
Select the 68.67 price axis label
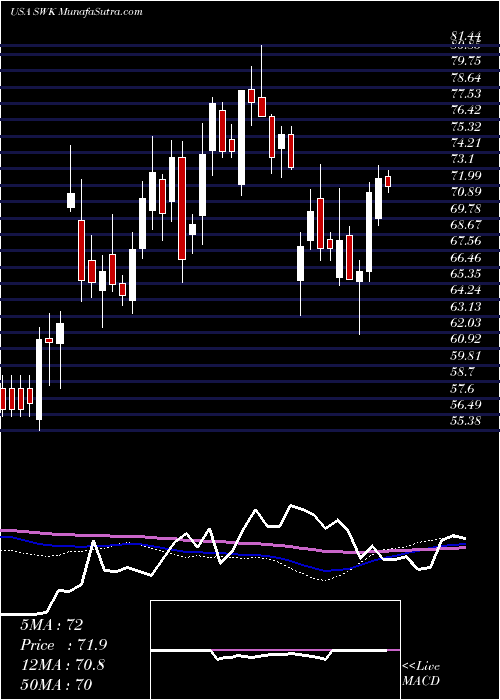pyautogui.click(x=465, y=225)
